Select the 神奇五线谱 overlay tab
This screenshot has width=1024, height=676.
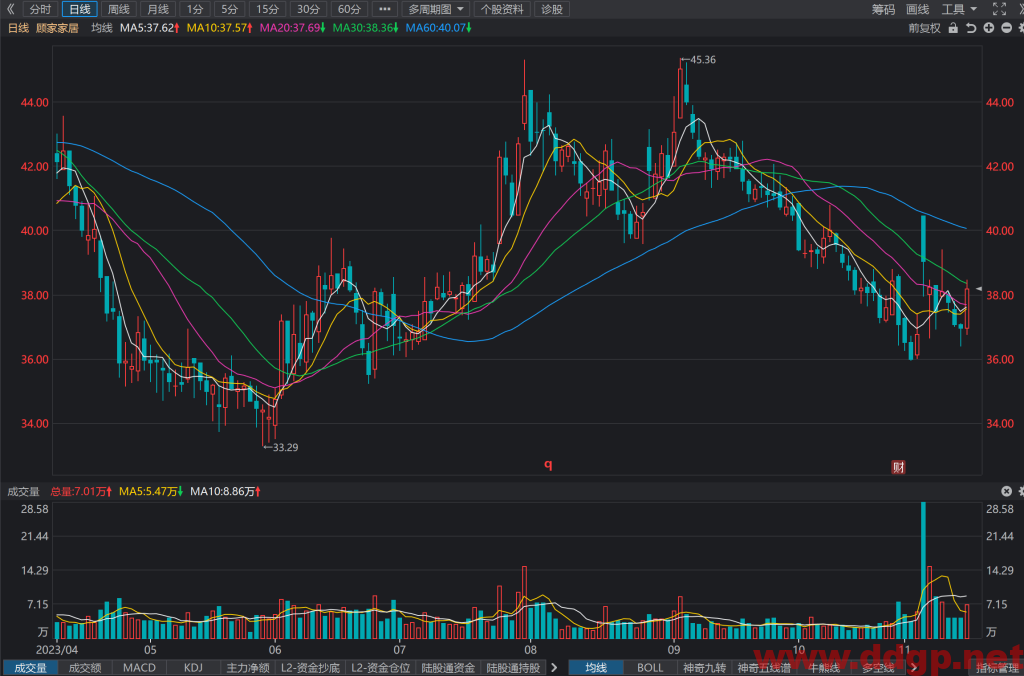click(x=764, y=668)
